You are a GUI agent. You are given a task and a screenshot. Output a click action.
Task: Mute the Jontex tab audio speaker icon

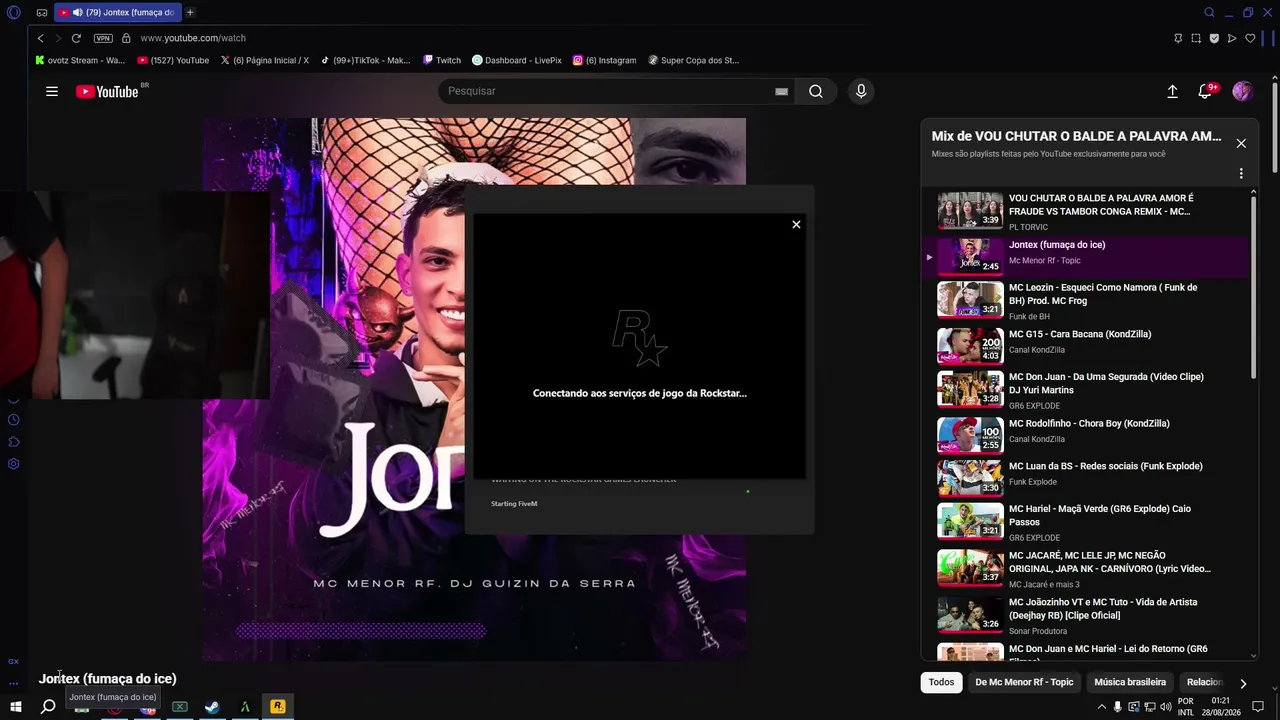[x=77, y=12]
